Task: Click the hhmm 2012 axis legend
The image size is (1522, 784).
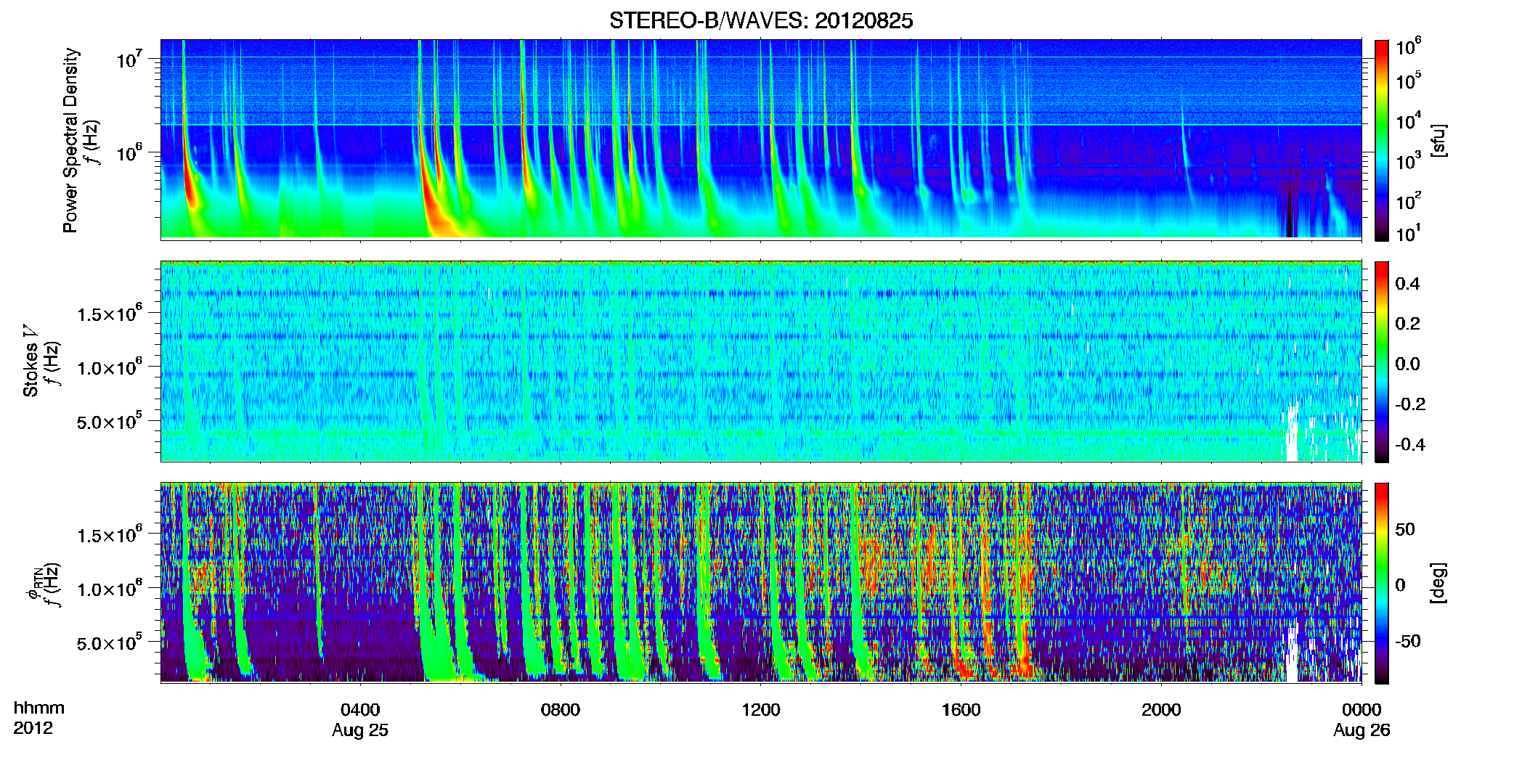Action: point(39,718)
